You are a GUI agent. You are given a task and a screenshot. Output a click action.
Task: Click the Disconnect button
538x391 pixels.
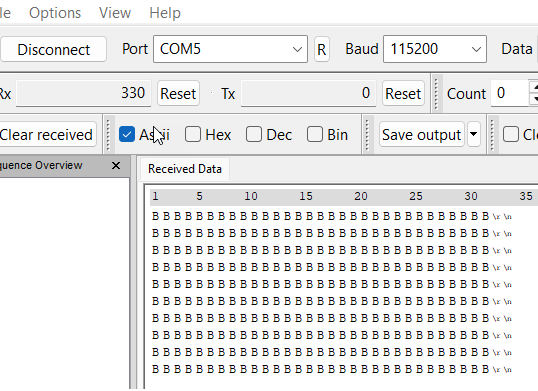53,49
